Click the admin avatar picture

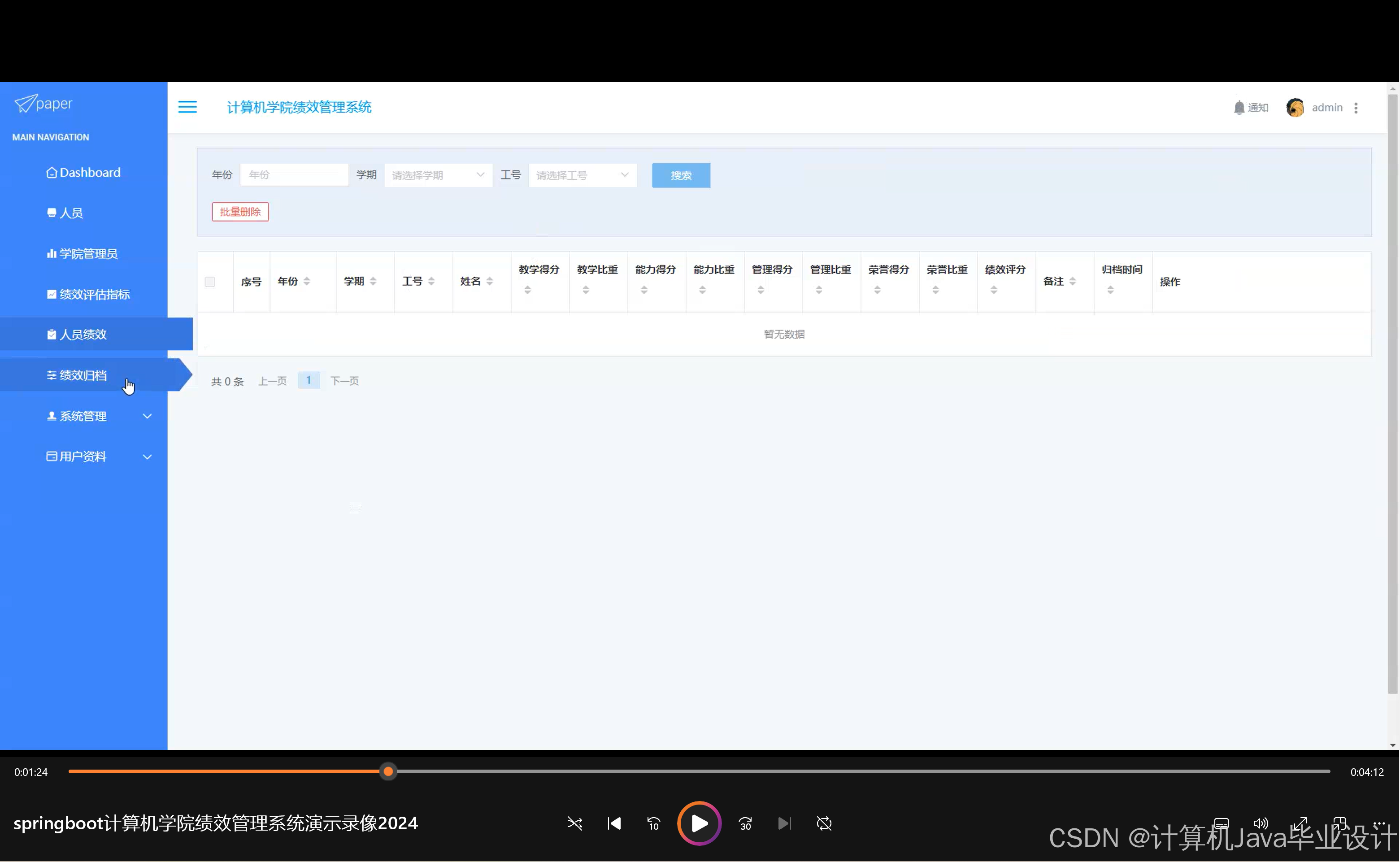pyautogui.click(x=1295, y=108)
